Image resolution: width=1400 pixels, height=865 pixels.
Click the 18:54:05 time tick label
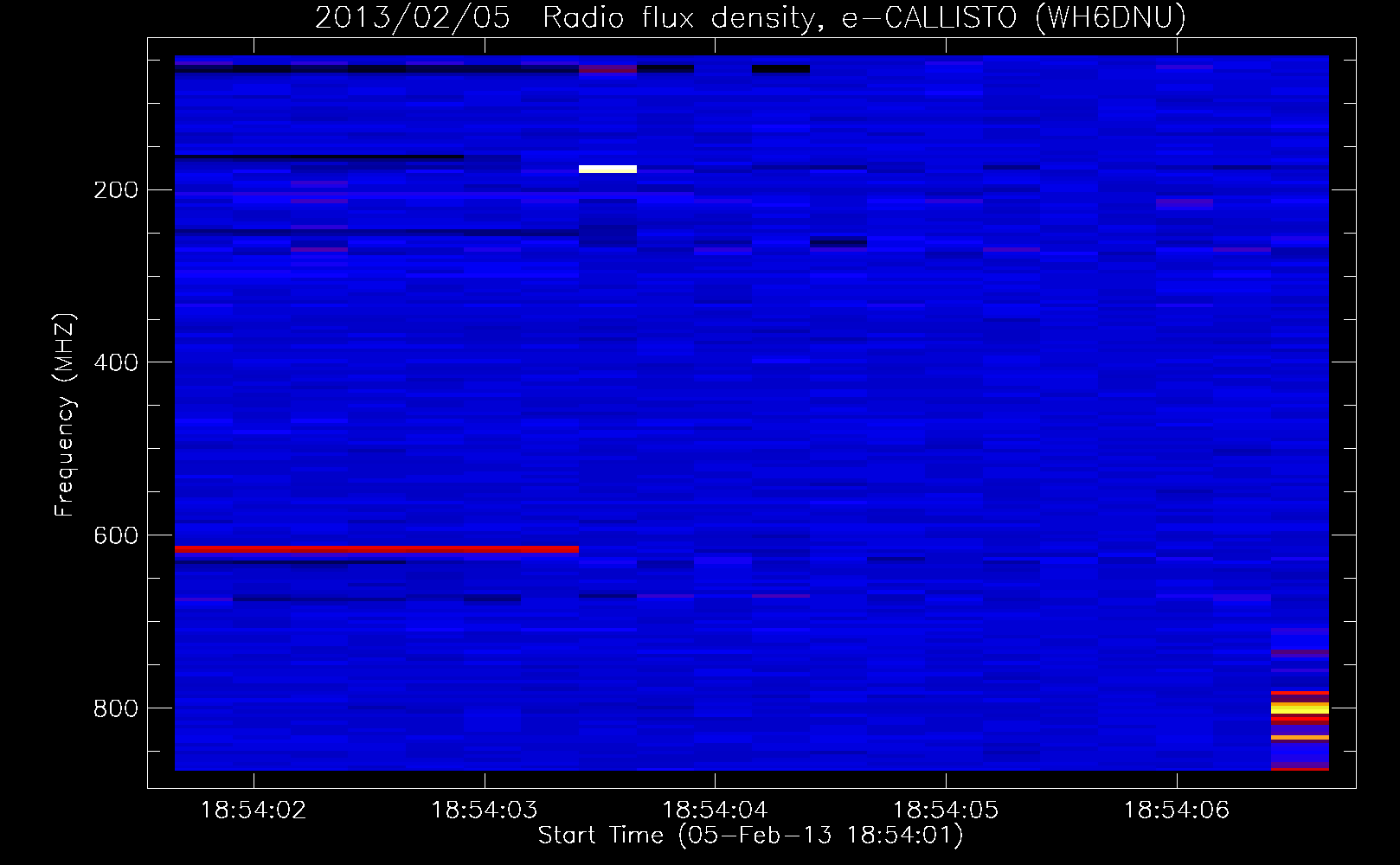point(946,811)
